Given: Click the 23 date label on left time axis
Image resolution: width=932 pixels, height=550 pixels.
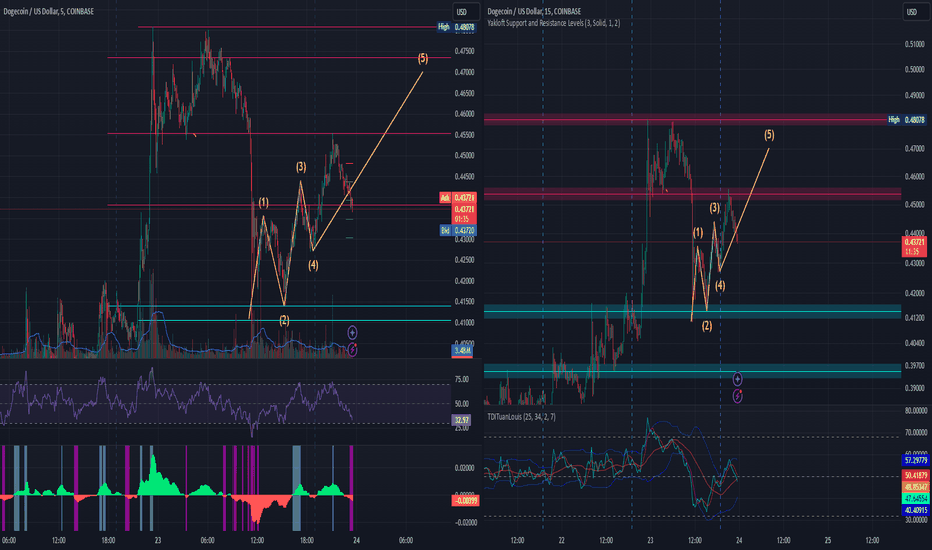Looking at the screenshot, I should [158, 540].
